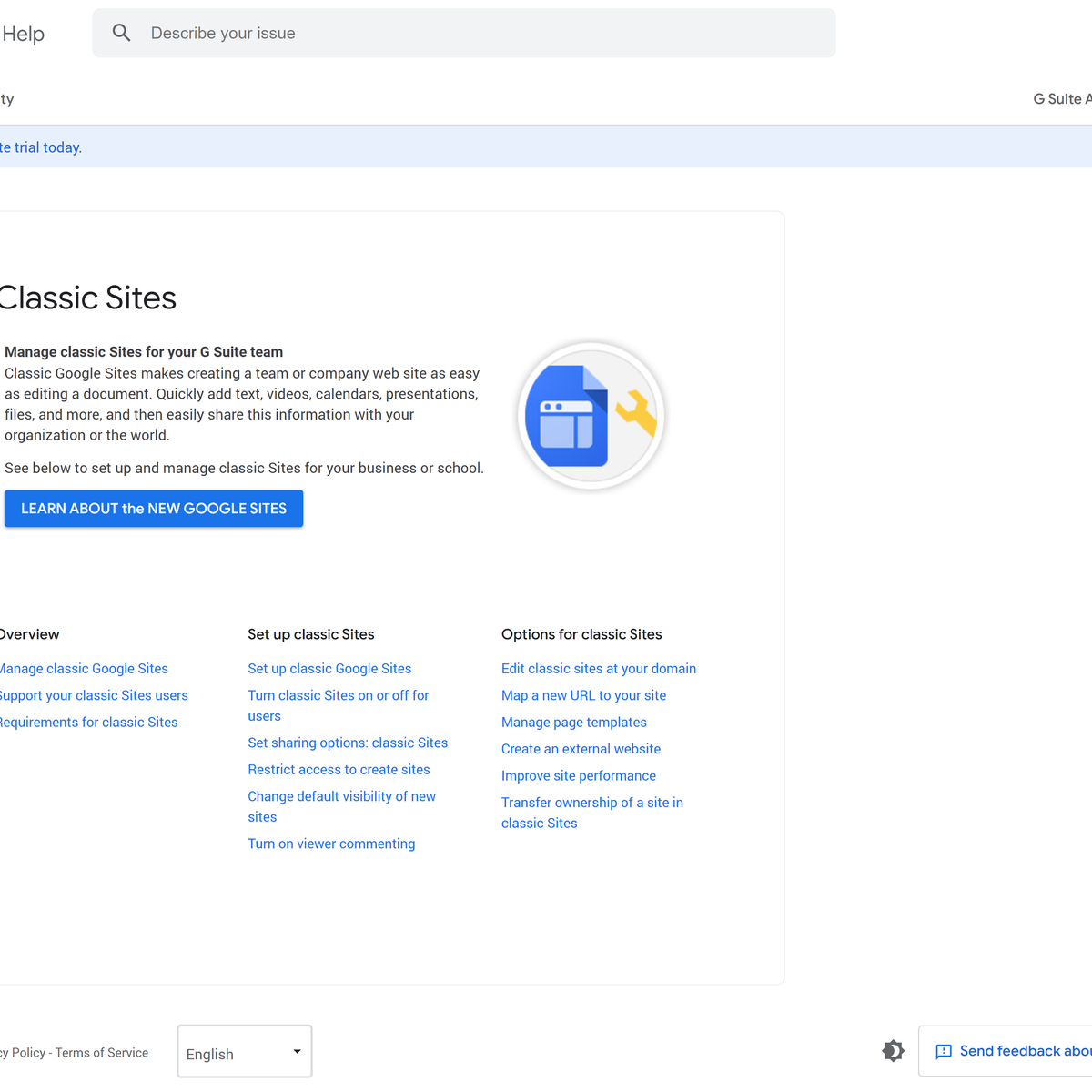Open Create an external website
This screenshot has width=1092, height=1092.
coord(581,748)
